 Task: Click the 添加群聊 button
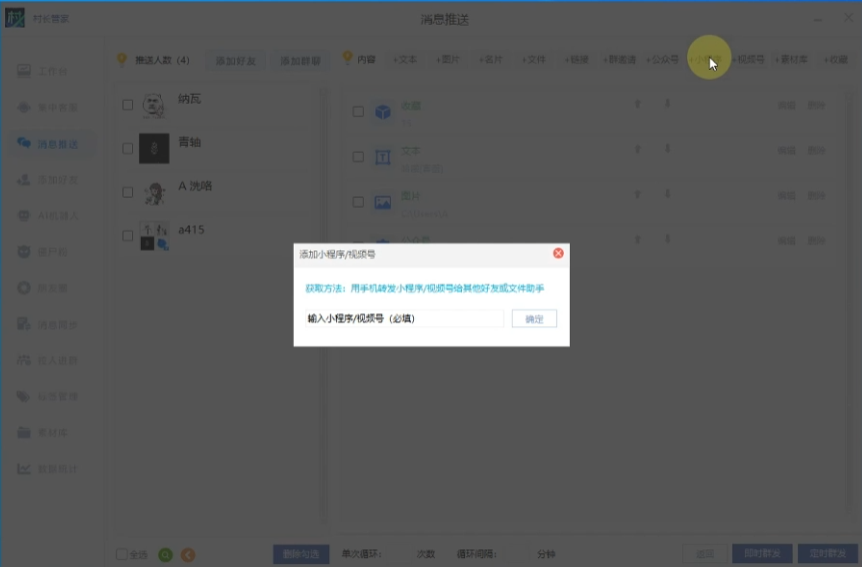(300, 60)
